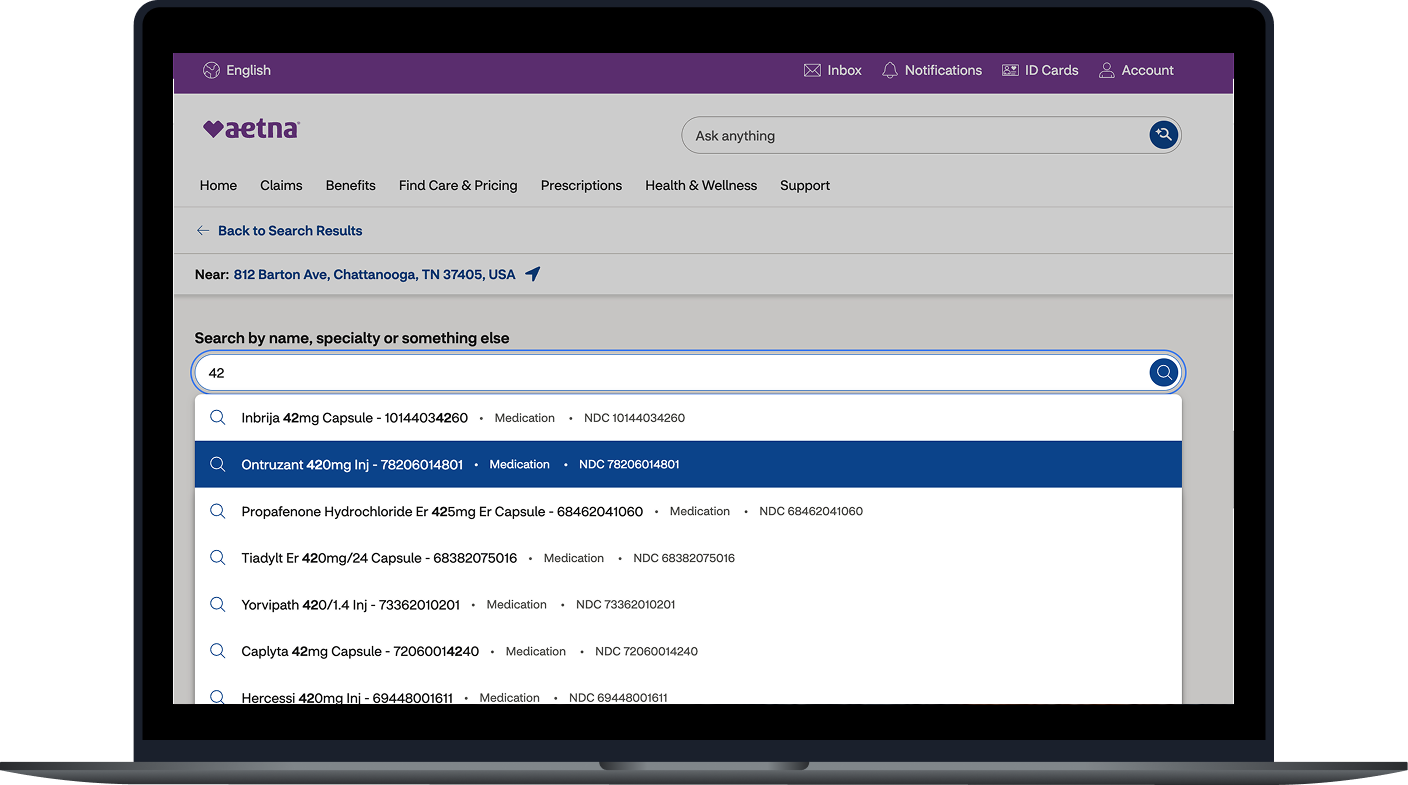
Task: Select Hercessi 420mg Inj suggestion
Action: (x=688, y=692)
